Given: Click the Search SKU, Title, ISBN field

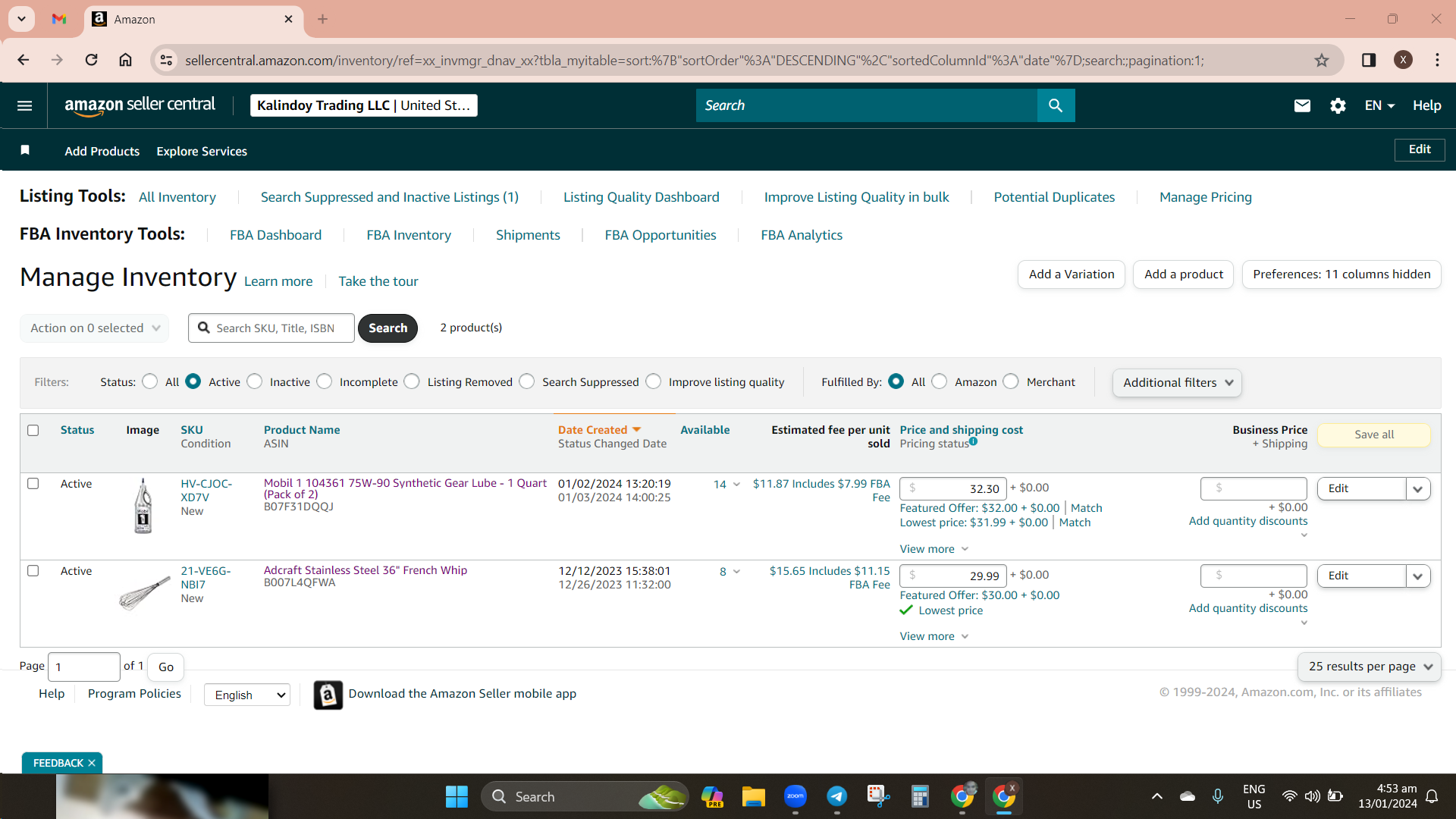Looking at the screenshot, I should coord(271,328).
